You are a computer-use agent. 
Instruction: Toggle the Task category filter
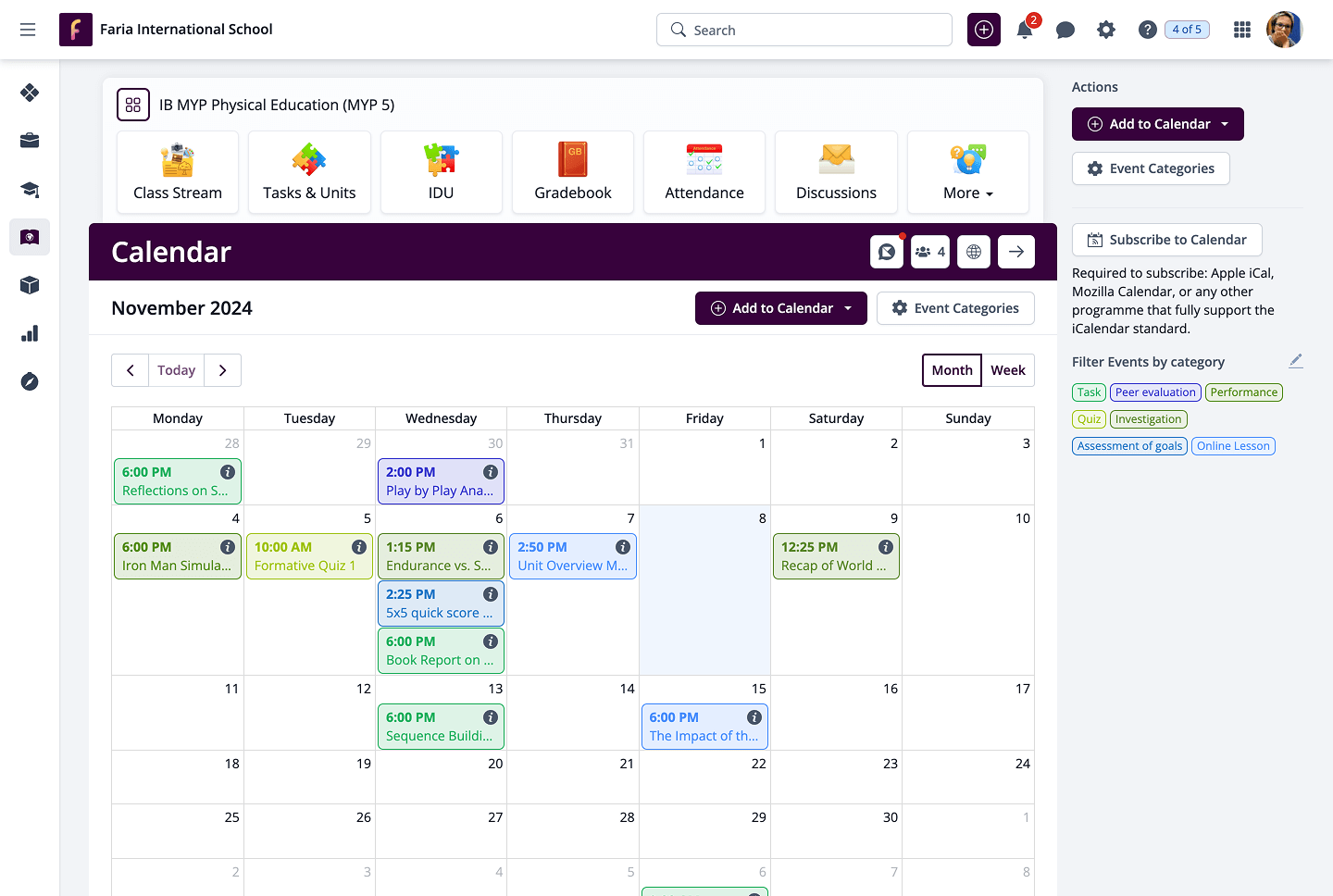tap(1089, 392)
